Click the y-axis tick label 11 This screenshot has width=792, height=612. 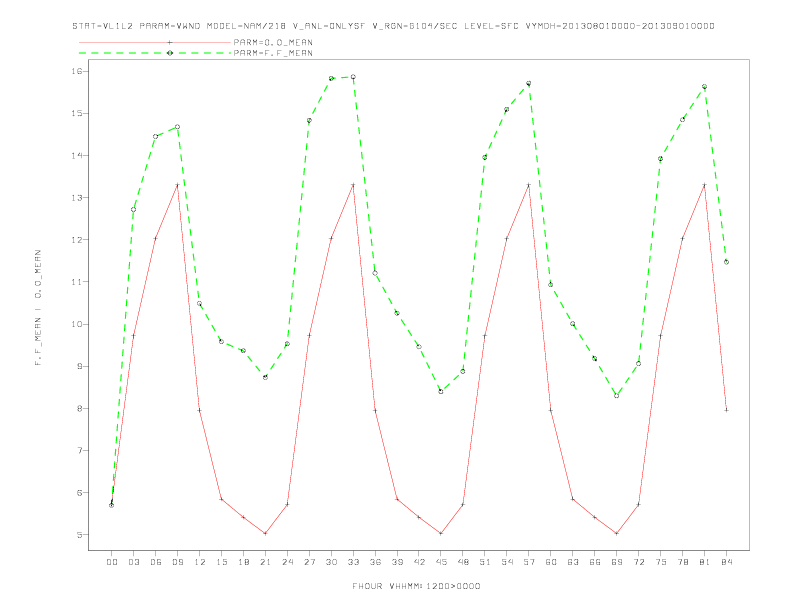point(77,282)
